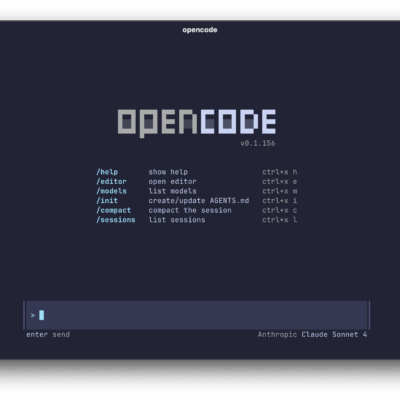Viewport: 400px width, 400px height.
Task: Click the /sessions command
Action: [116, 220]
